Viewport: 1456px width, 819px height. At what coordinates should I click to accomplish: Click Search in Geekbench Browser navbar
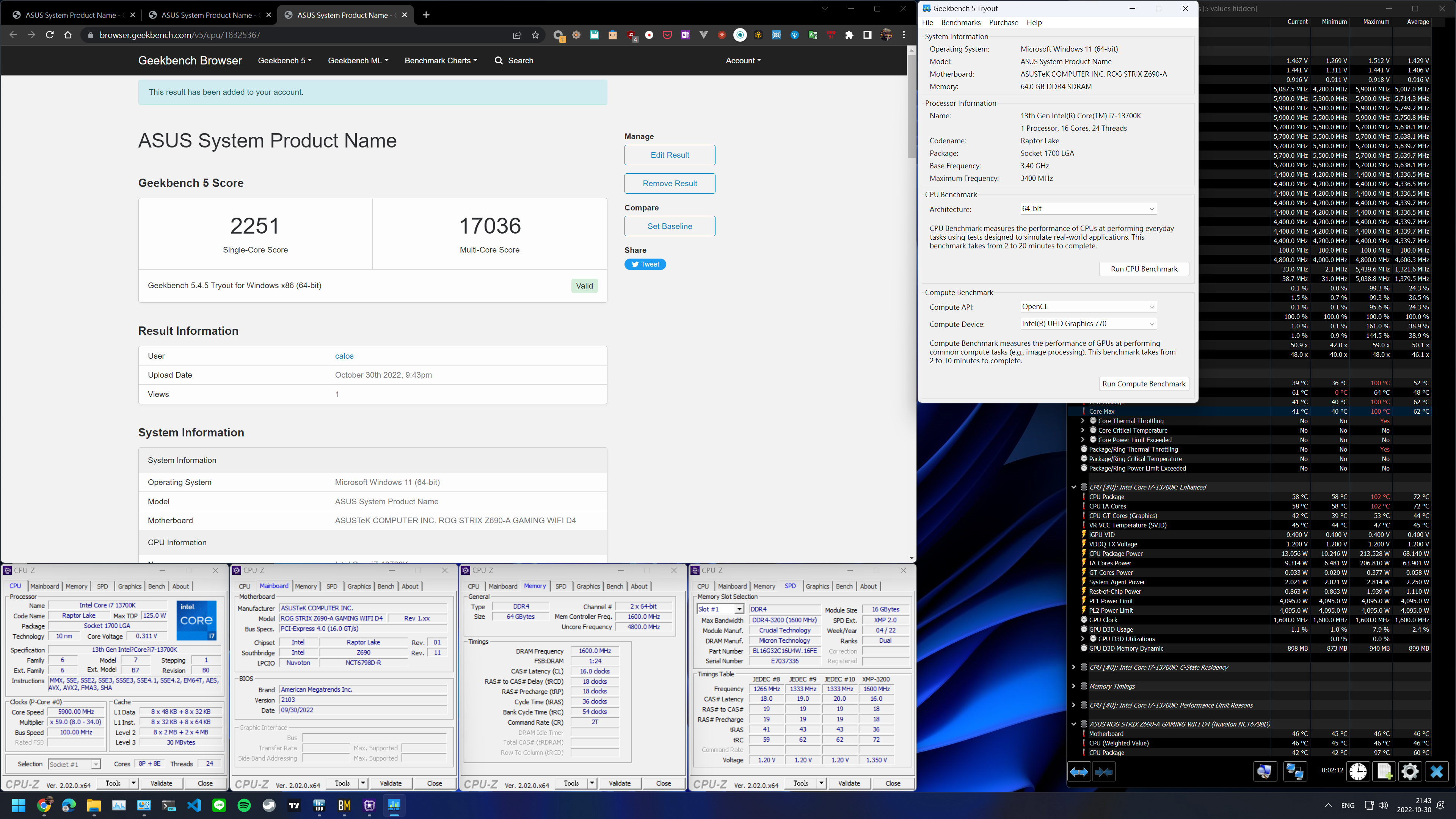(x=514, y=61)
